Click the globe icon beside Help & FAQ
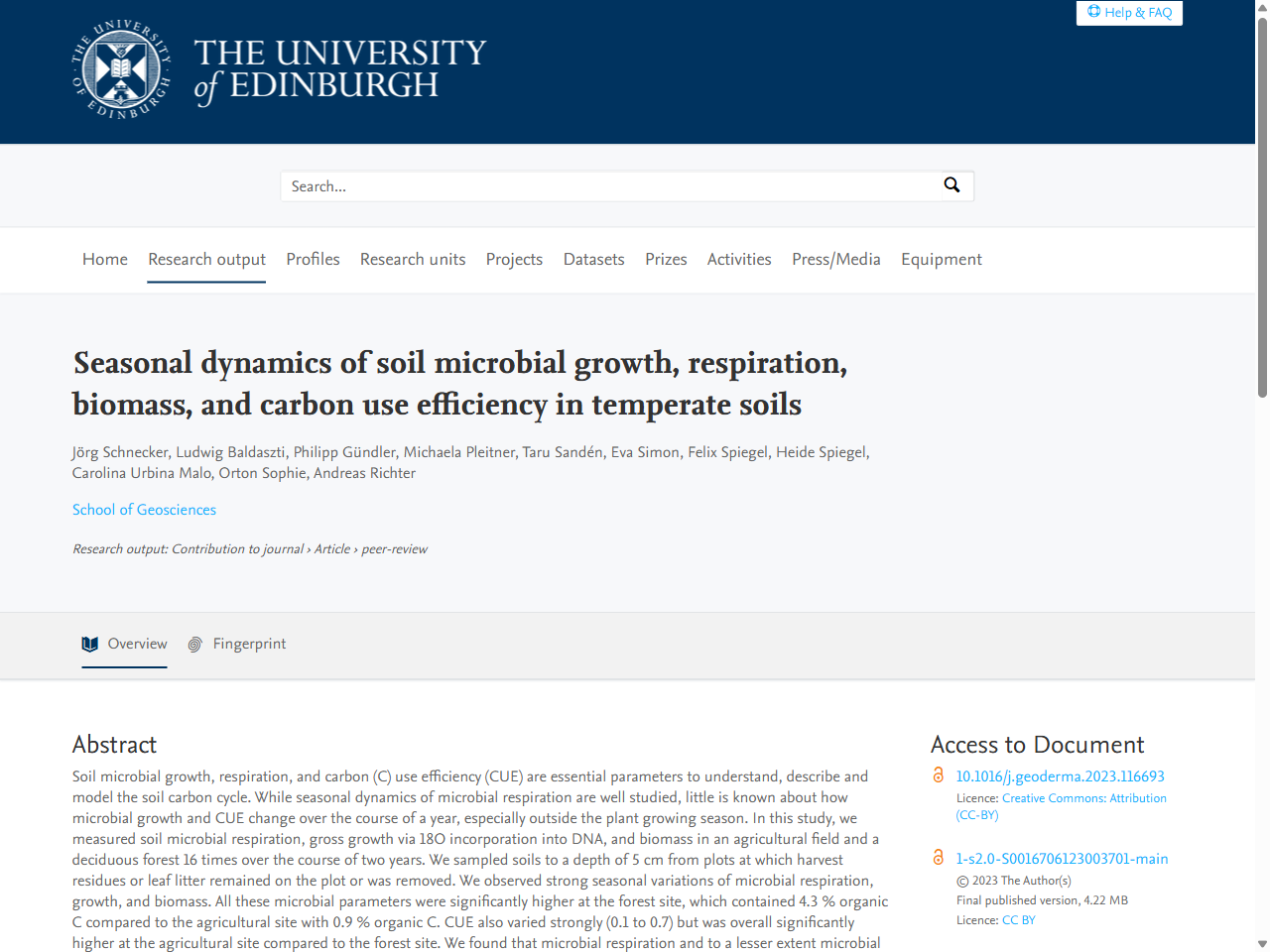 point(1094,12)
